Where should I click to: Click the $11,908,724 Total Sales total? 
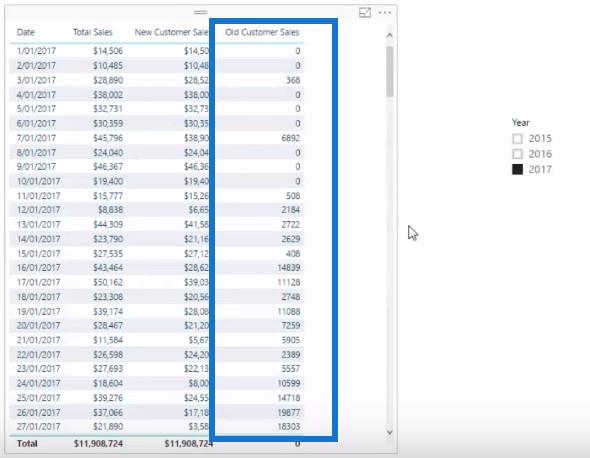[98, 444]
